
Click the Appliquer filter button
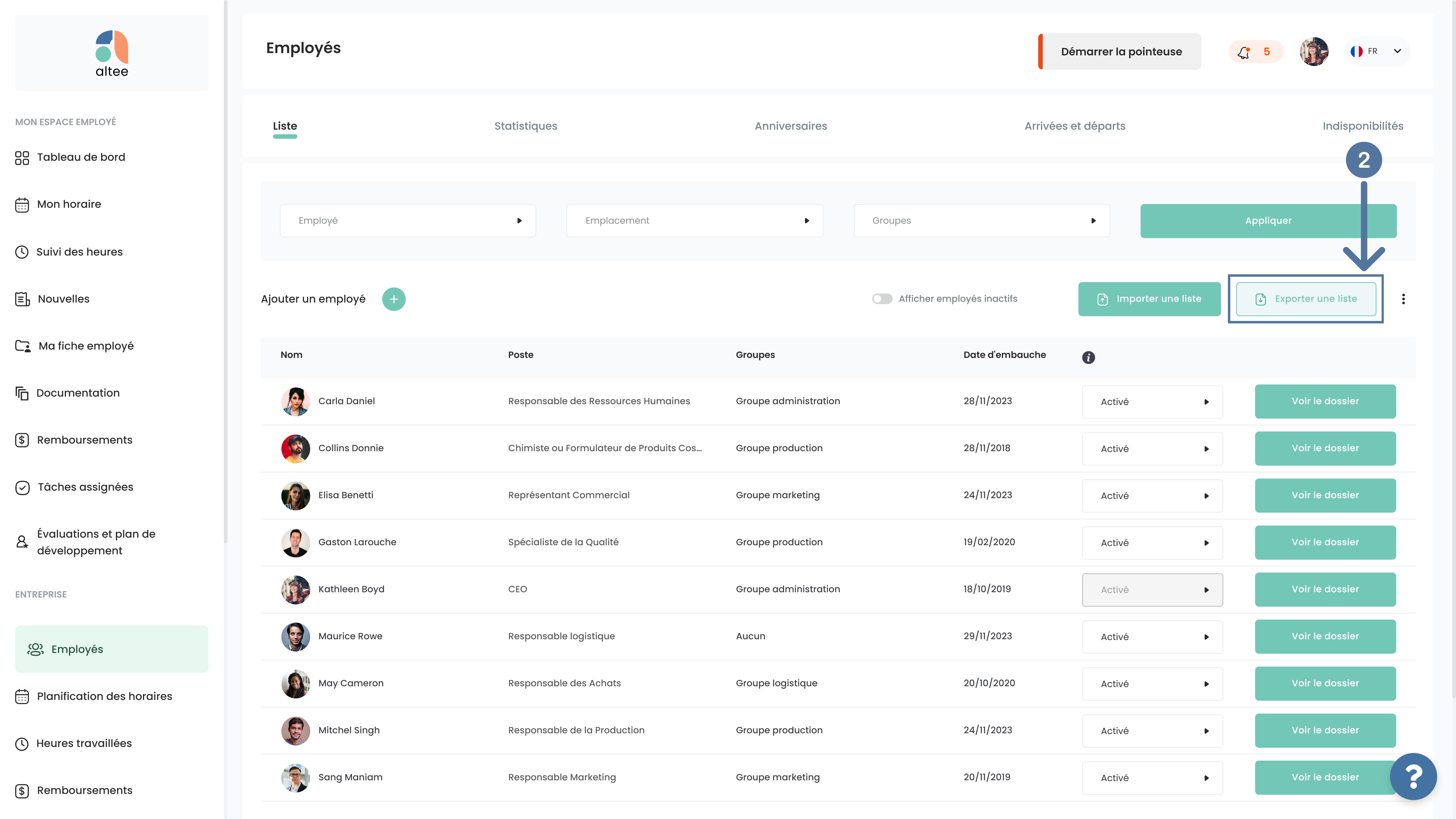pos(1268,221)
